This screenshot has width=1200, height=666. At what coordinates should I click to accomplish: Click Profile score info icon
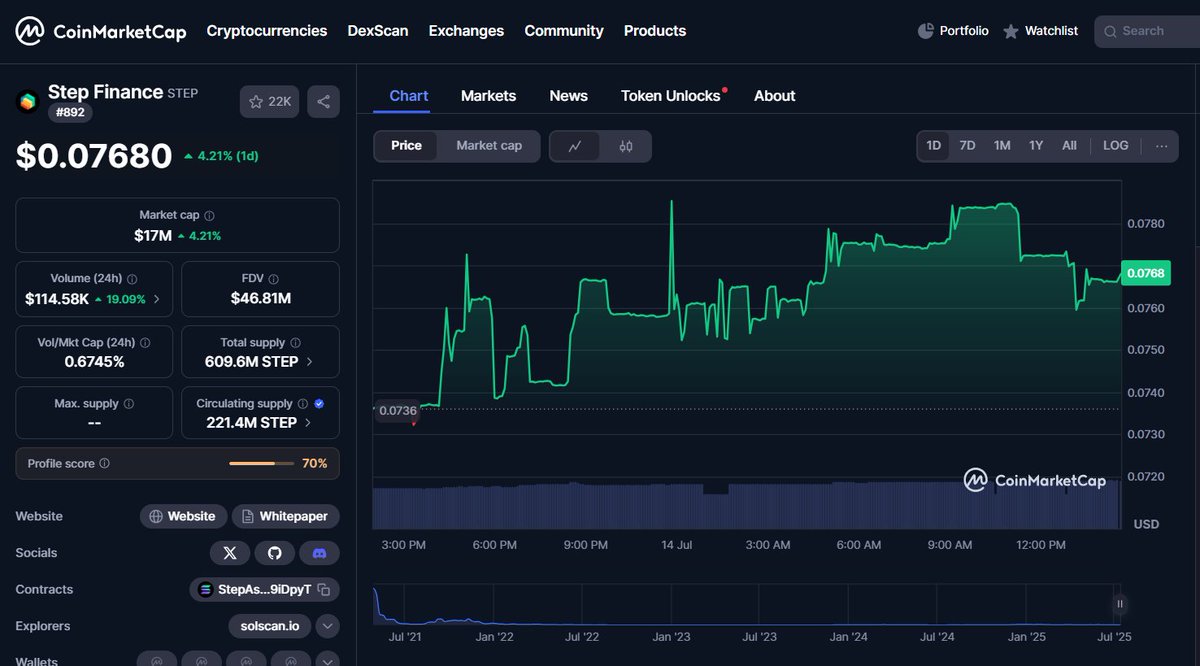pos(104,464)
